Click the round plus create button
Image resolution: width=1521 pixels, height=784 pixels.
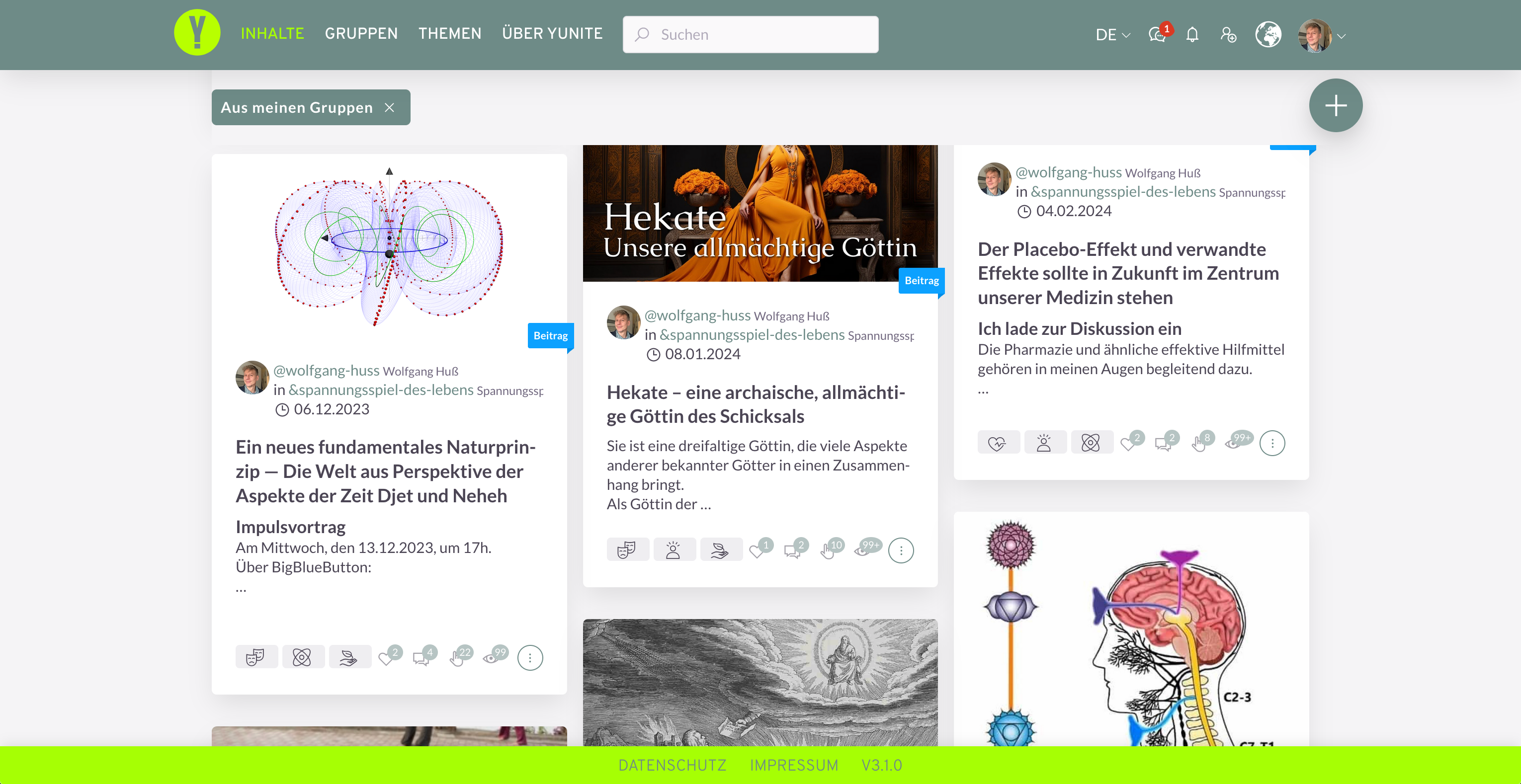click(1335, 105)
